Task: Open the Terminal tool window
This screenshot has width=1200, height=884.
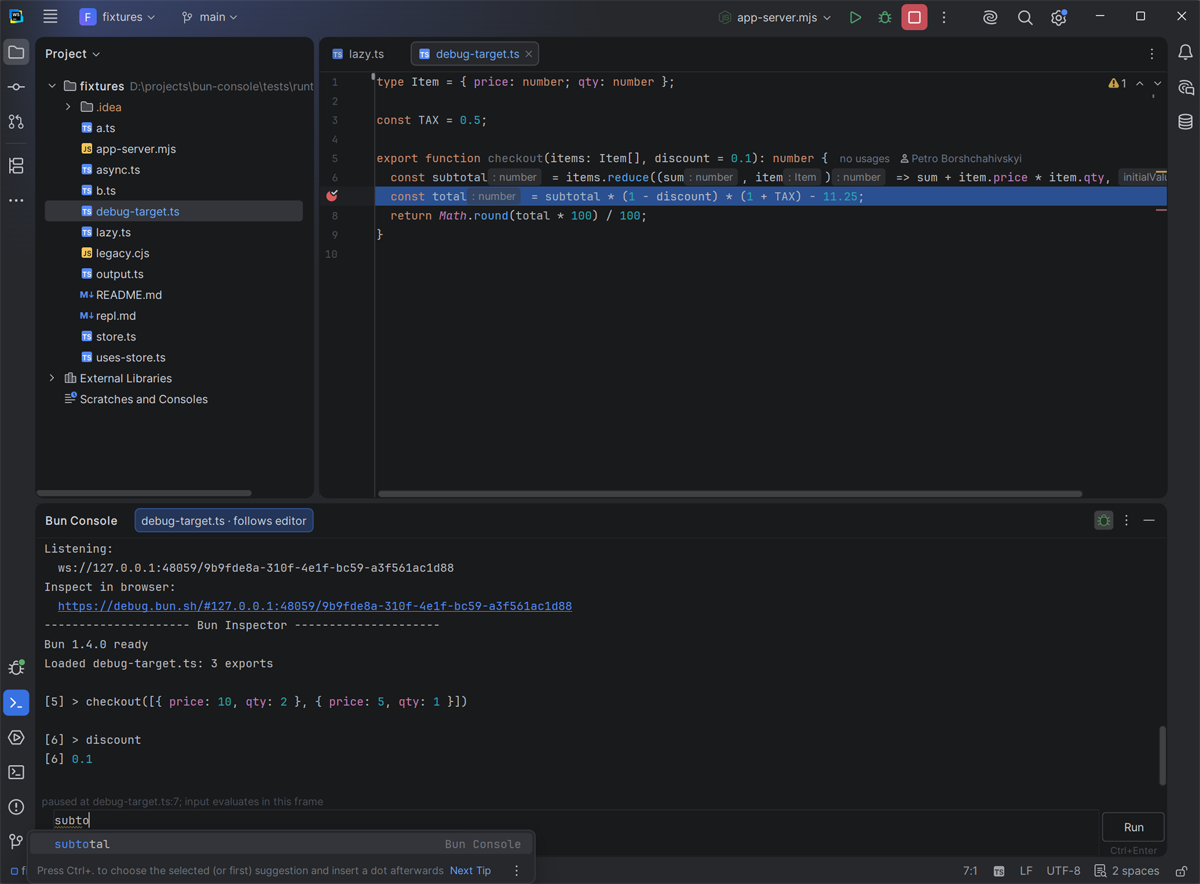Action: click(16, 772)
